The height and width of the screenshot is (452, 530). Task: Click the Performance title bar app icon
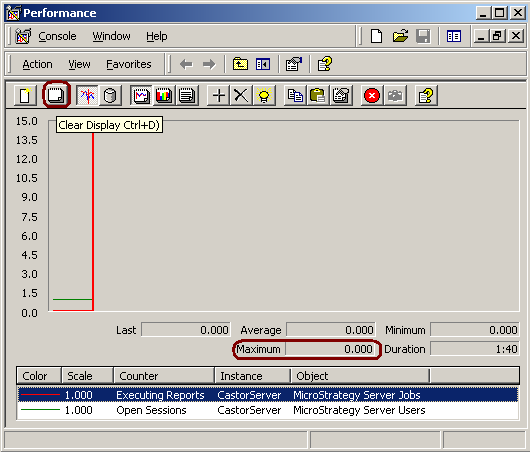point(13,13)
